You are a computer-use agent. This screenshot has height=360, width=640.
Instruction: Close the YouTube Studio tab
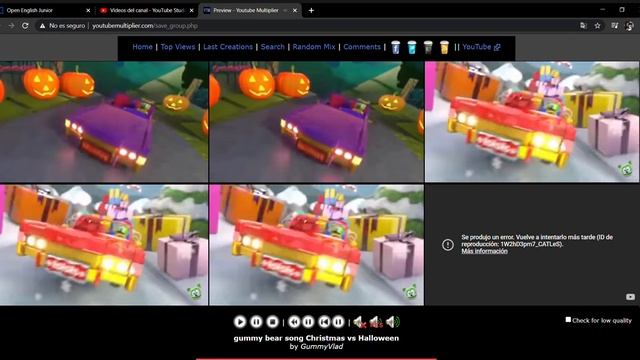(x=191, y=11)
